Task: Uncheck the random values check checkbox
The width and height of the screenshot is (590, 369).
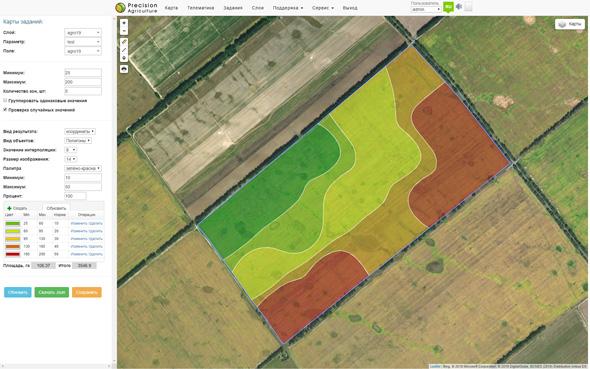Action: [5, 110]
